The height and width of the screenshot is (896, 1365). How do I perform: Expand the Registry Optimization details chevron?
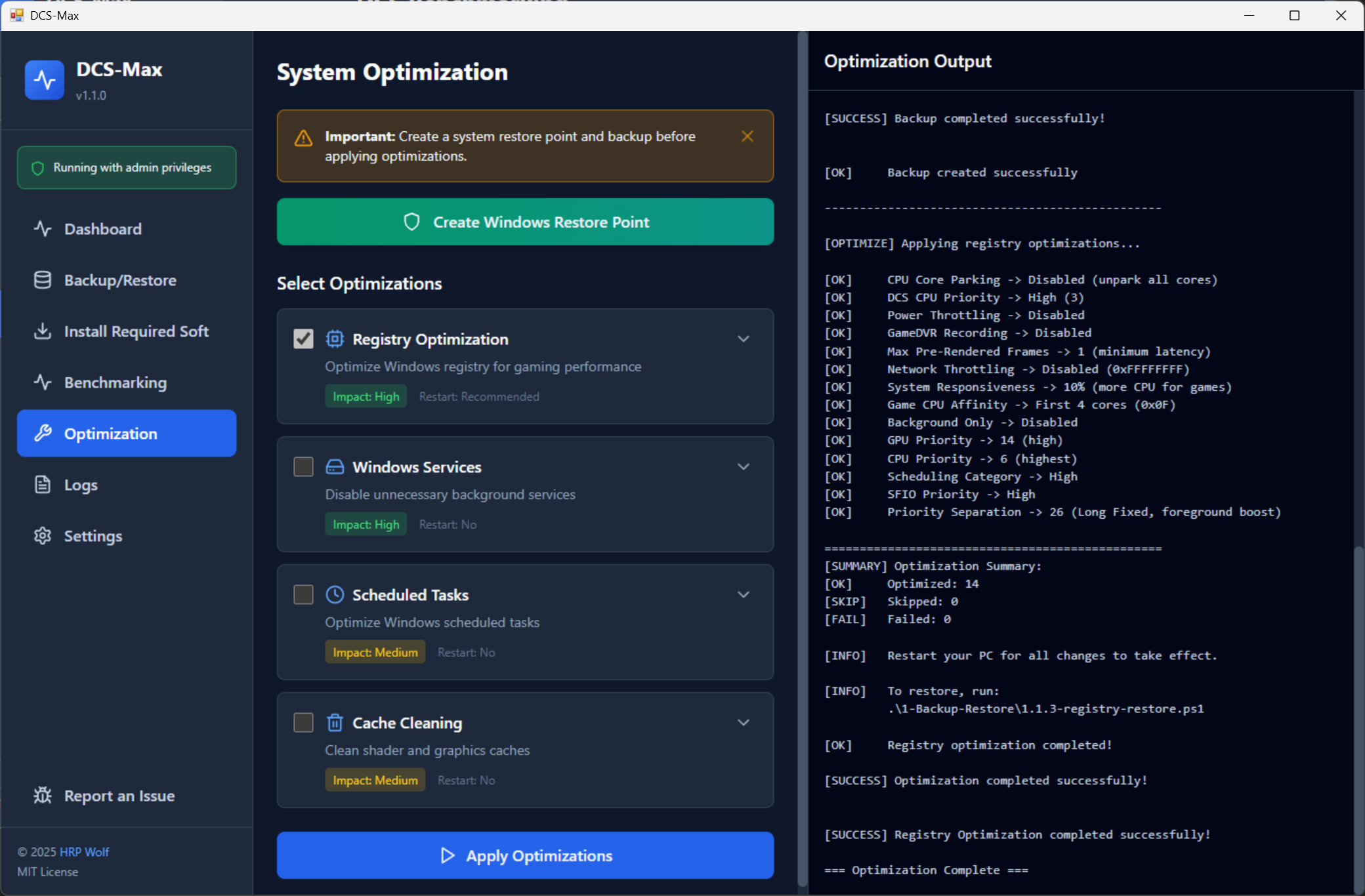click(744, 339)
